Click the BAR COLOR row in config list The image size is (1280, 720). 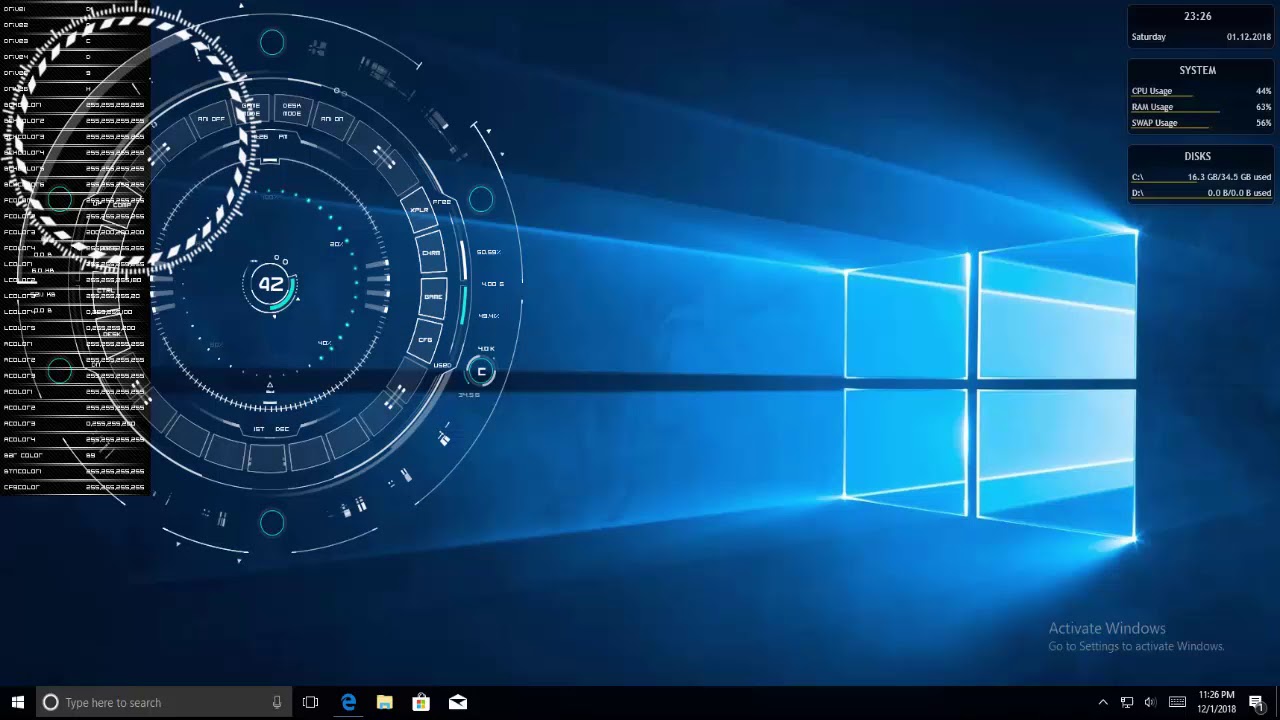point(75,455)
